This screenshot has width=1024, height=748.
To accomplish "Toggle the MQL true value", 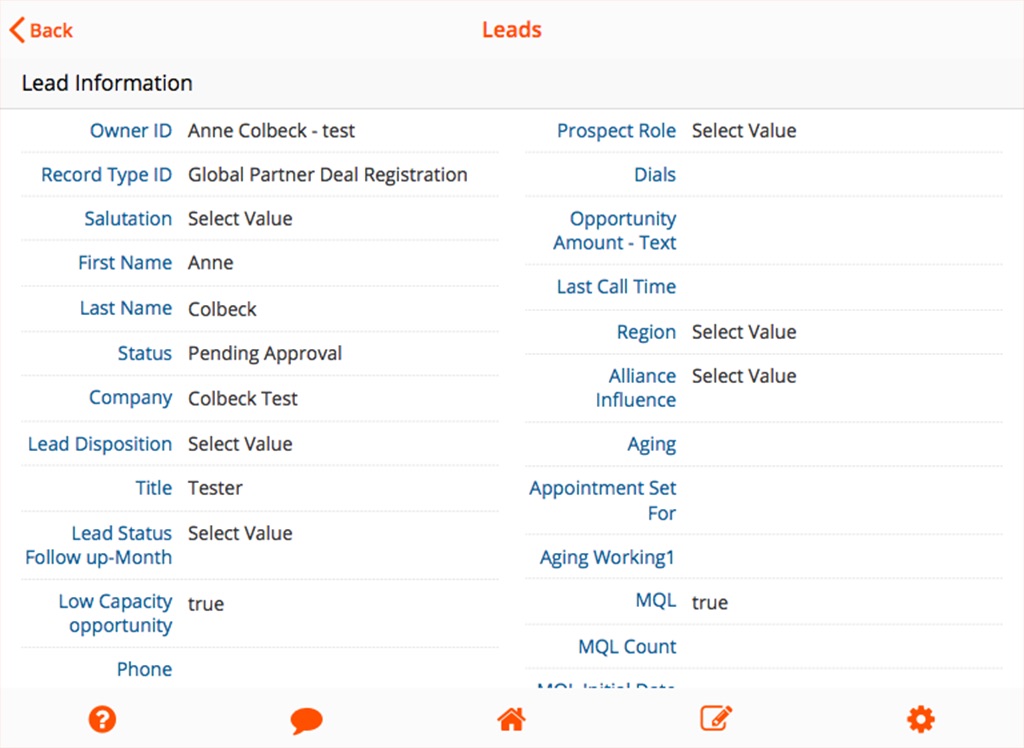I will pyautogui.click(x=710, y=603).
